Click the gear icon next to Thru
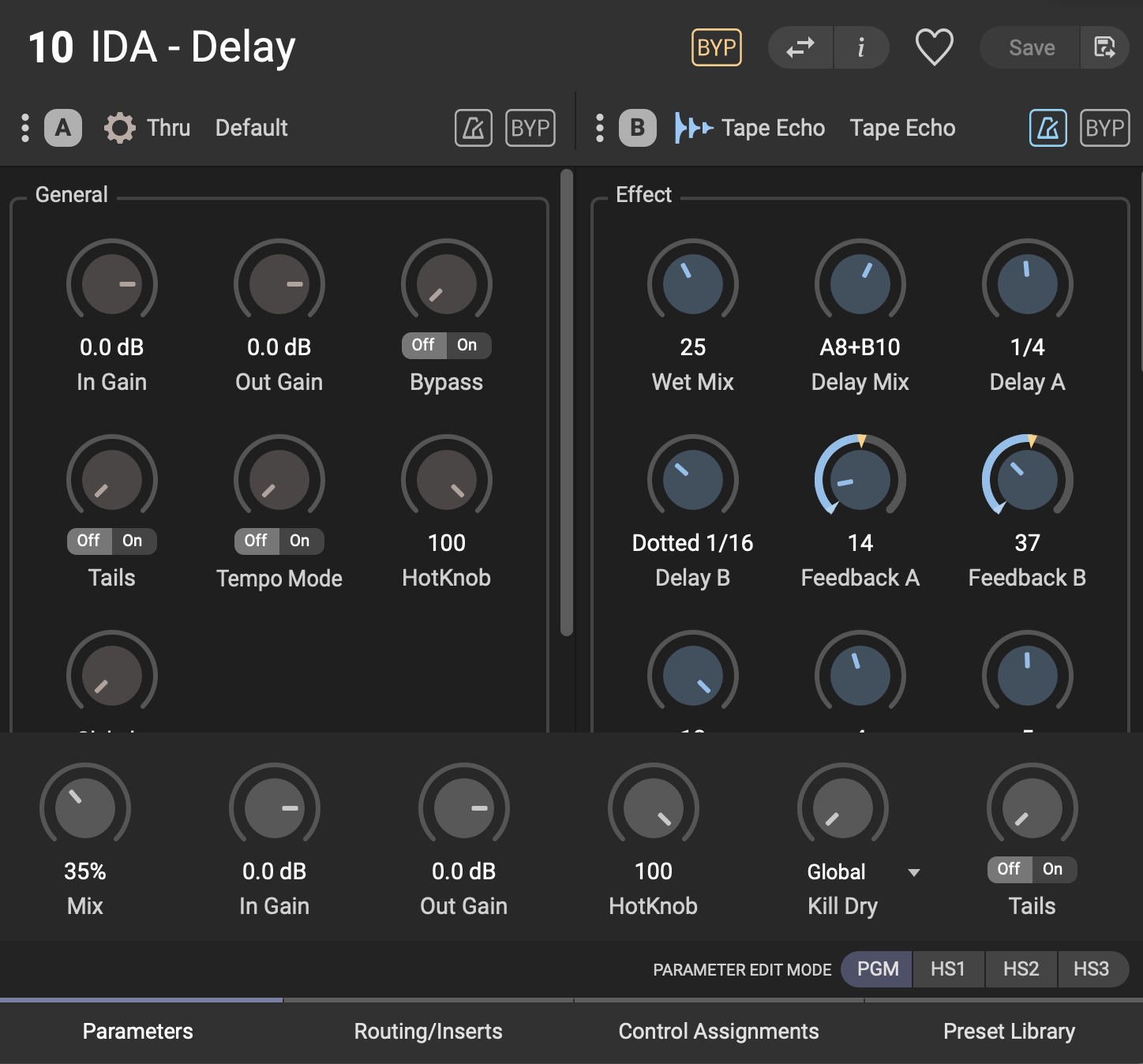The height and width of the screenshot is (1064, 1143). pos(120,128)
